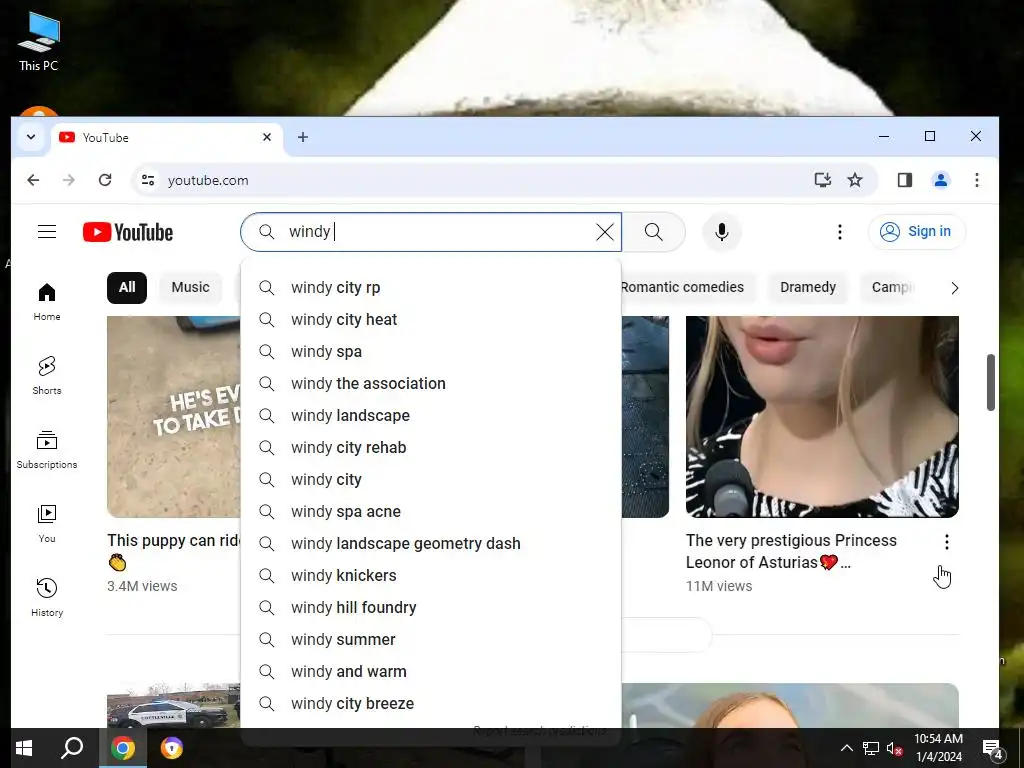
Task: Select the Romantic comedies chip
Action: pos(682,287)
